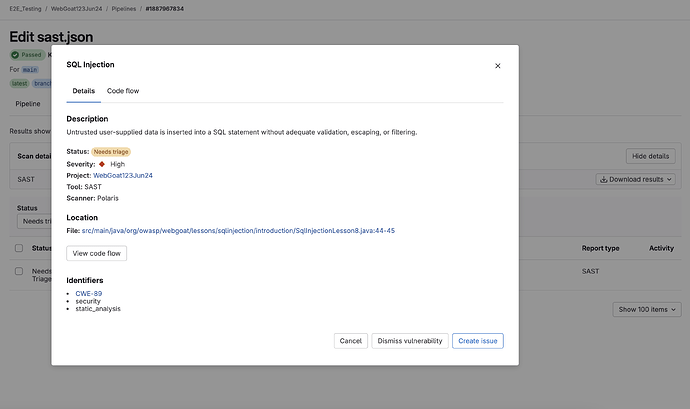The width and height of the screenshot is (690, 409).
Task: Open the SqlInjectionLesson8.java file link
Action: coord(238,230)
